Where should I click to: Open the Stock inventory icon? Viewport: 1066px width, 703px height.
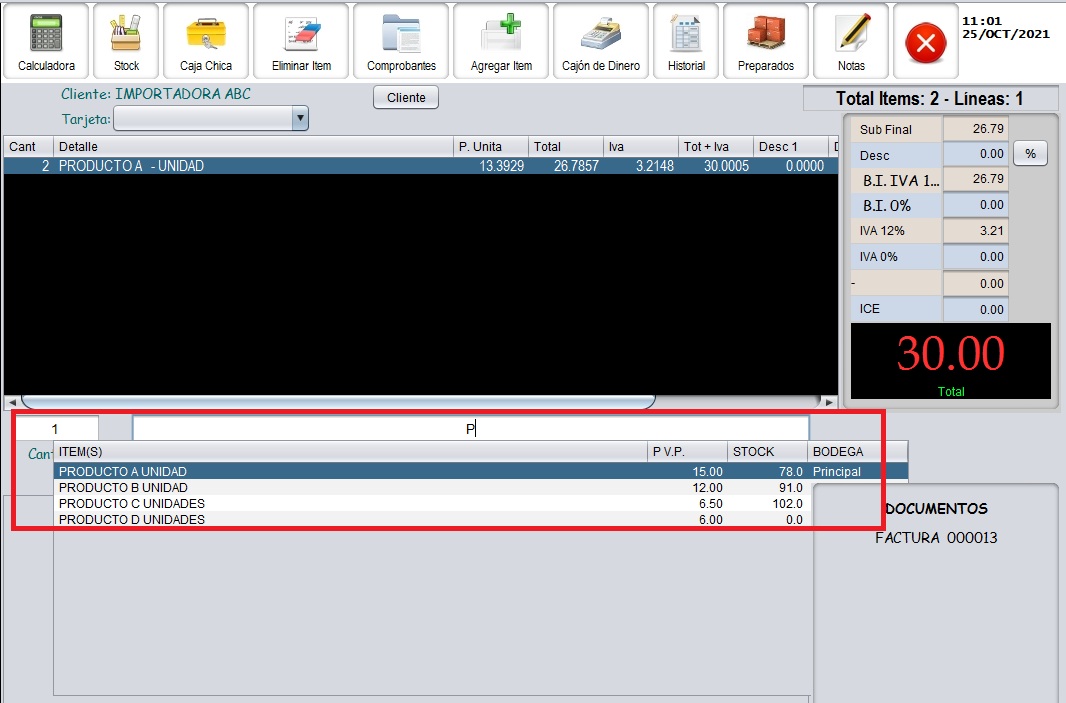pyautogui.click(x=126, y=42)
